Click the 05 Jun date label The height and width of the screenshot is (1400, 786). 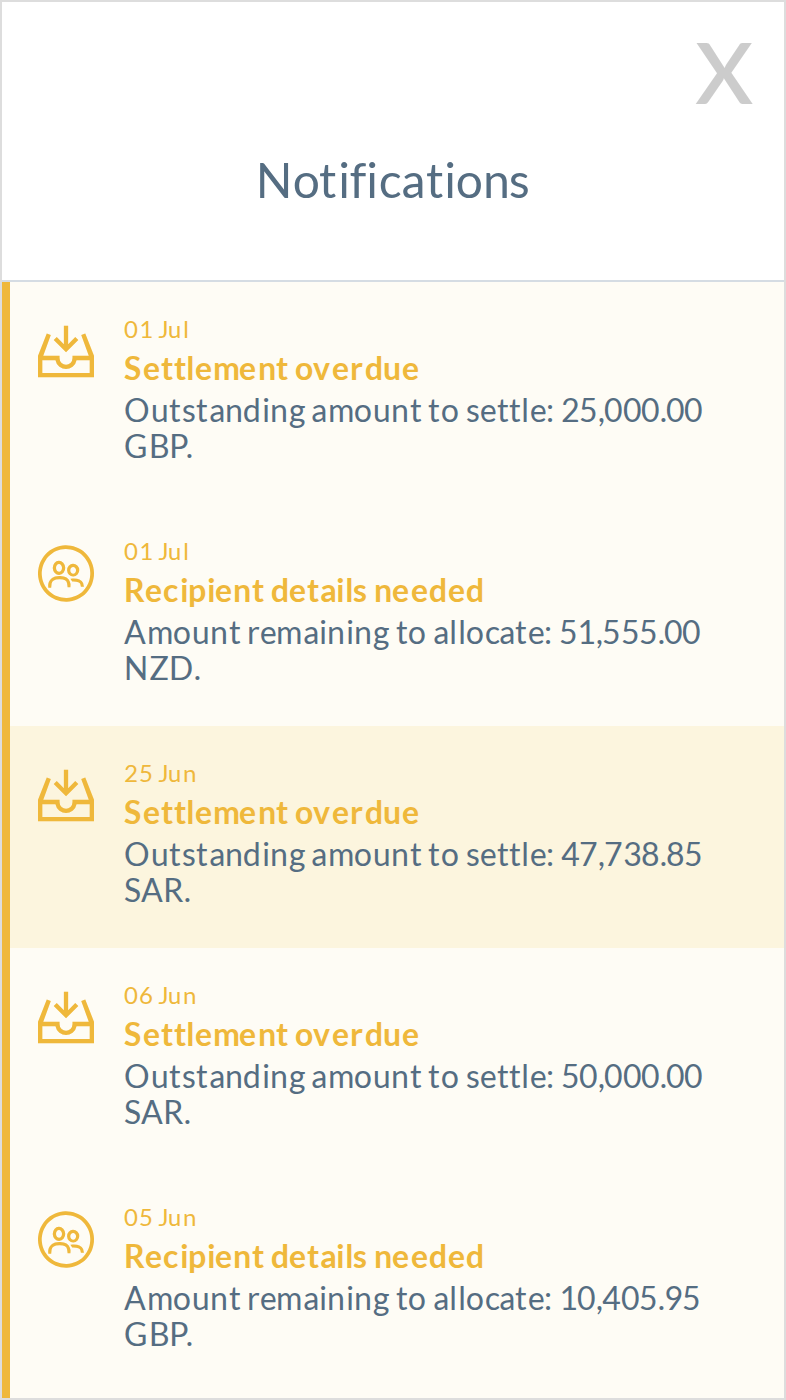(x=160, y=1218)
